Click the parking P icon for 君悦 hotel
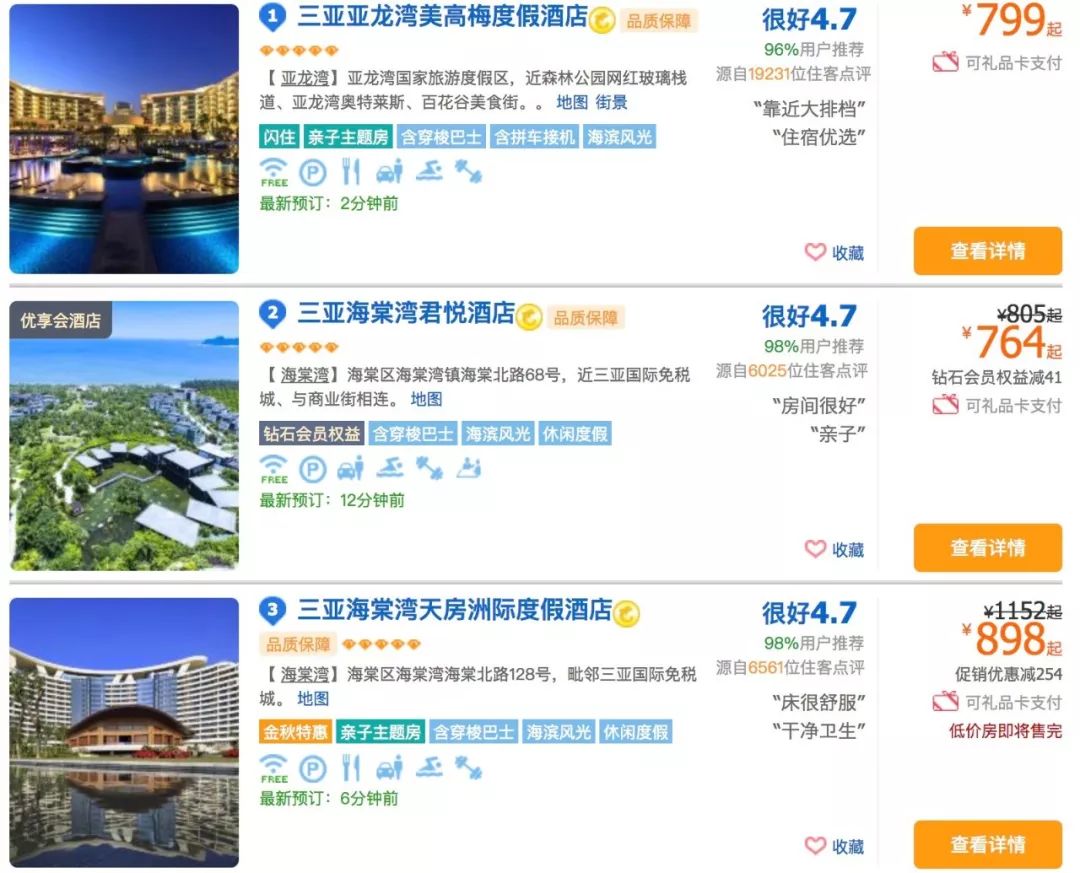 pyautogui.click(x=311, y=468)
